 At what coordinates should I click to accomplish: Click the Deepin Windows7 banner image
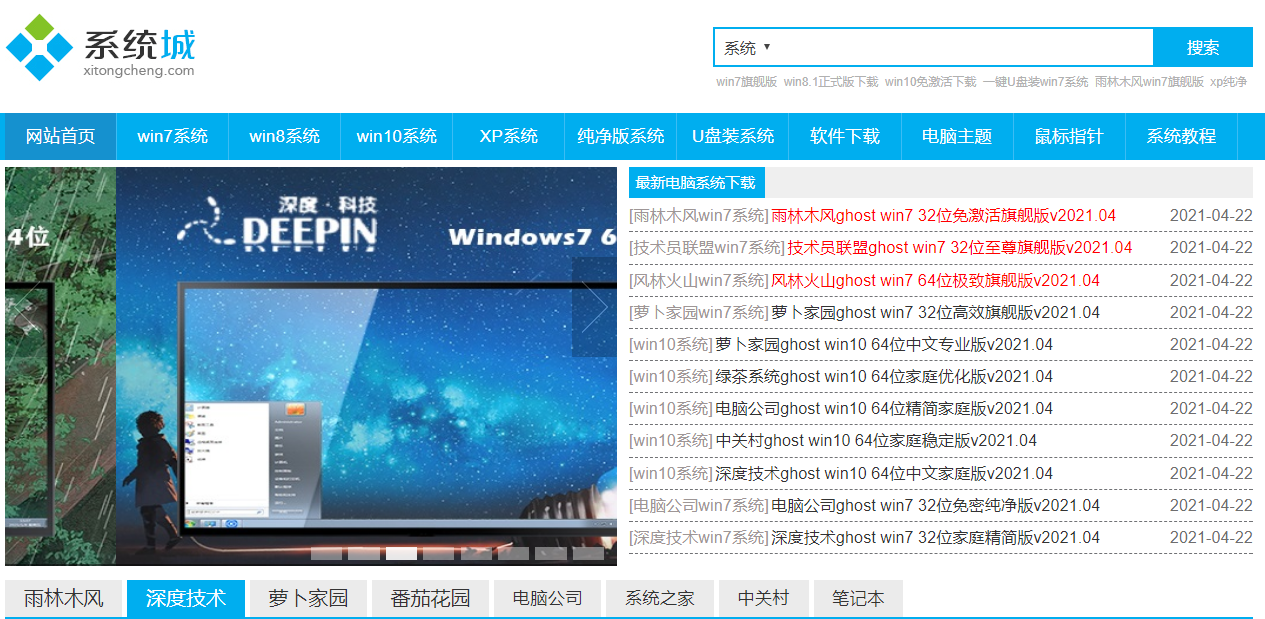pos(366,366)
